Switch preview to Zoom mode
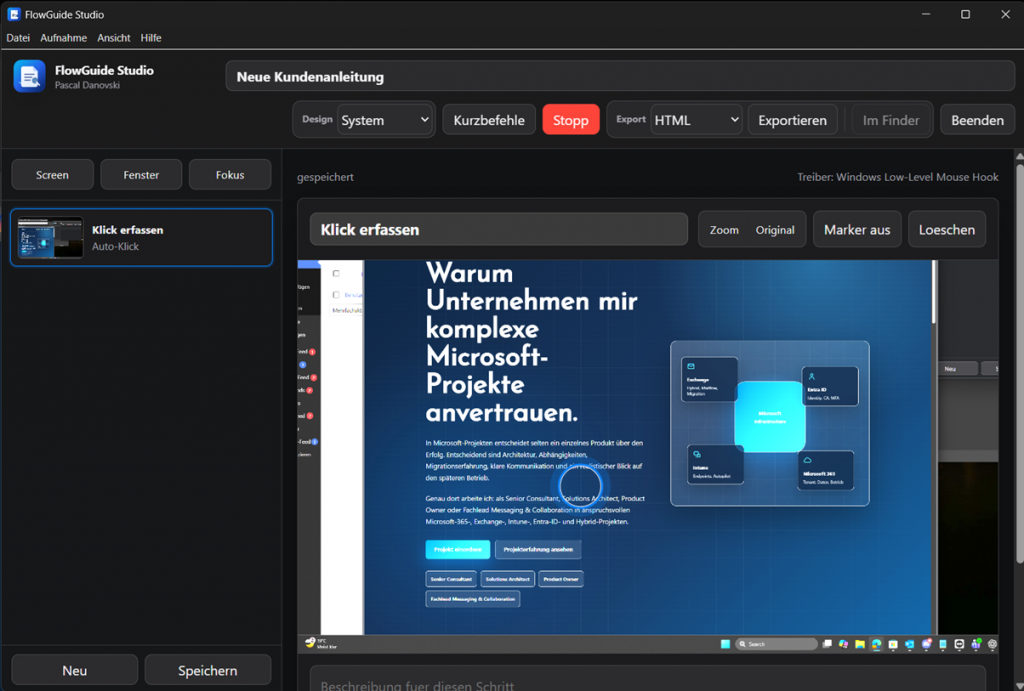1024x691 pixels. [724, 230]
